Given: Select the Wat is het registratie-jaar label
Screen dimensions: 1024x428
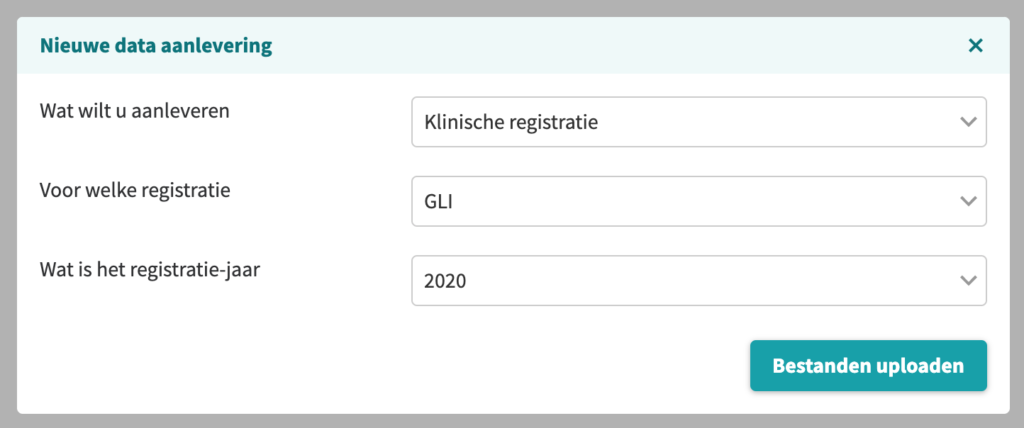Looking at the screenshot, I should (150, 271).
